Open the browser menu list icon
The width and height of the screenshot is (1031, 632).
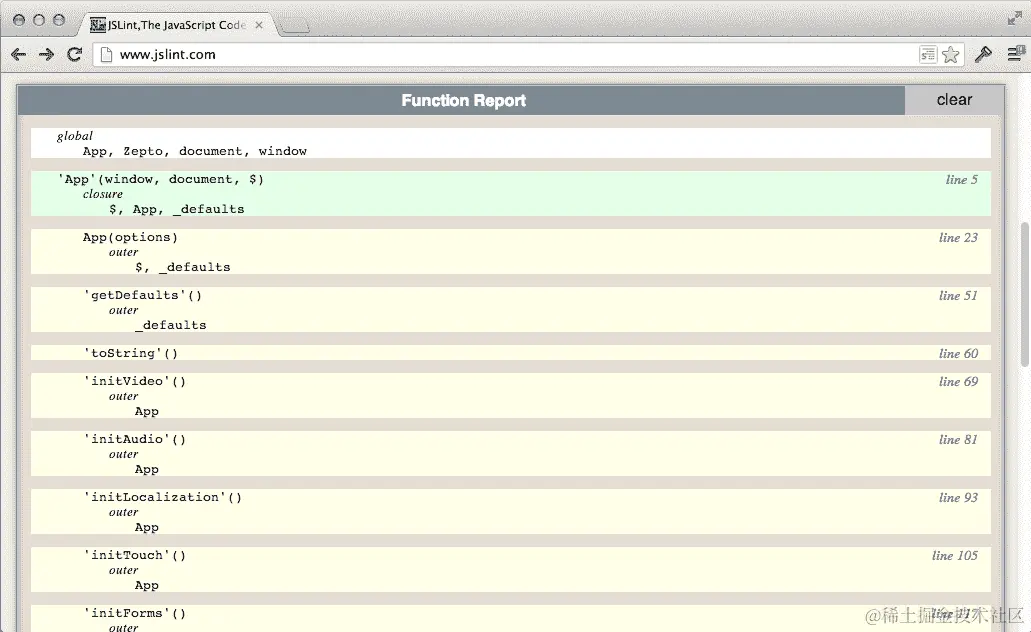pos(1016,54)
